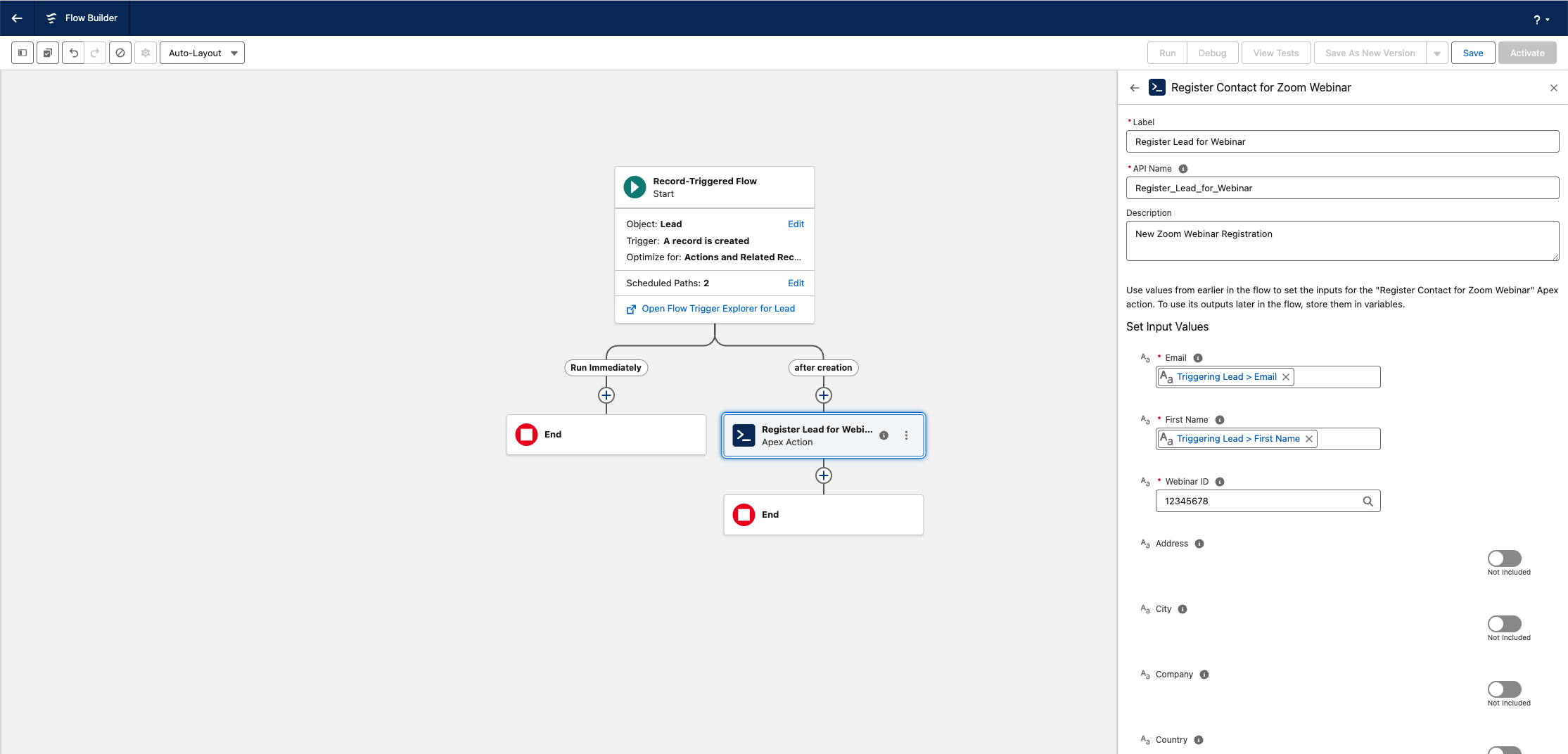Image resolution: width=1568 pixels, height=754 pixels.
Task: Remove the Triggering Lead > First Name pill
Action: pyautogui.click(x=1309, y=439)
